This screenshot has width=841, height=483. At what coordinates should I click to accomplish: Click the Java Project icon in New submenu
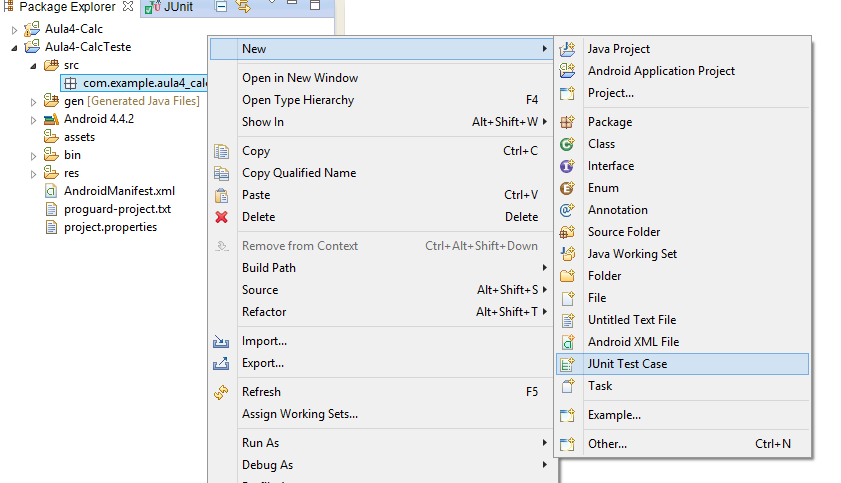567,49
